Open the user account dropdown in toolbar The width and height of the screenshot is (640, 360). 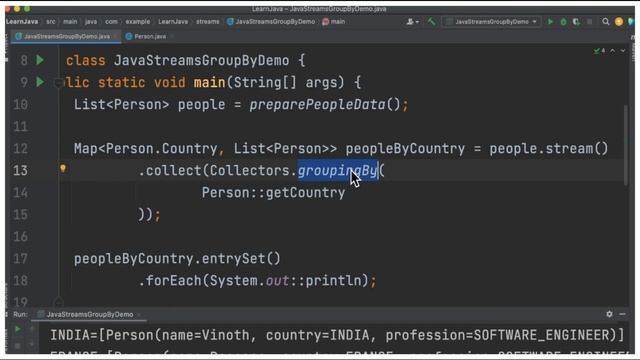coord(412,22)
